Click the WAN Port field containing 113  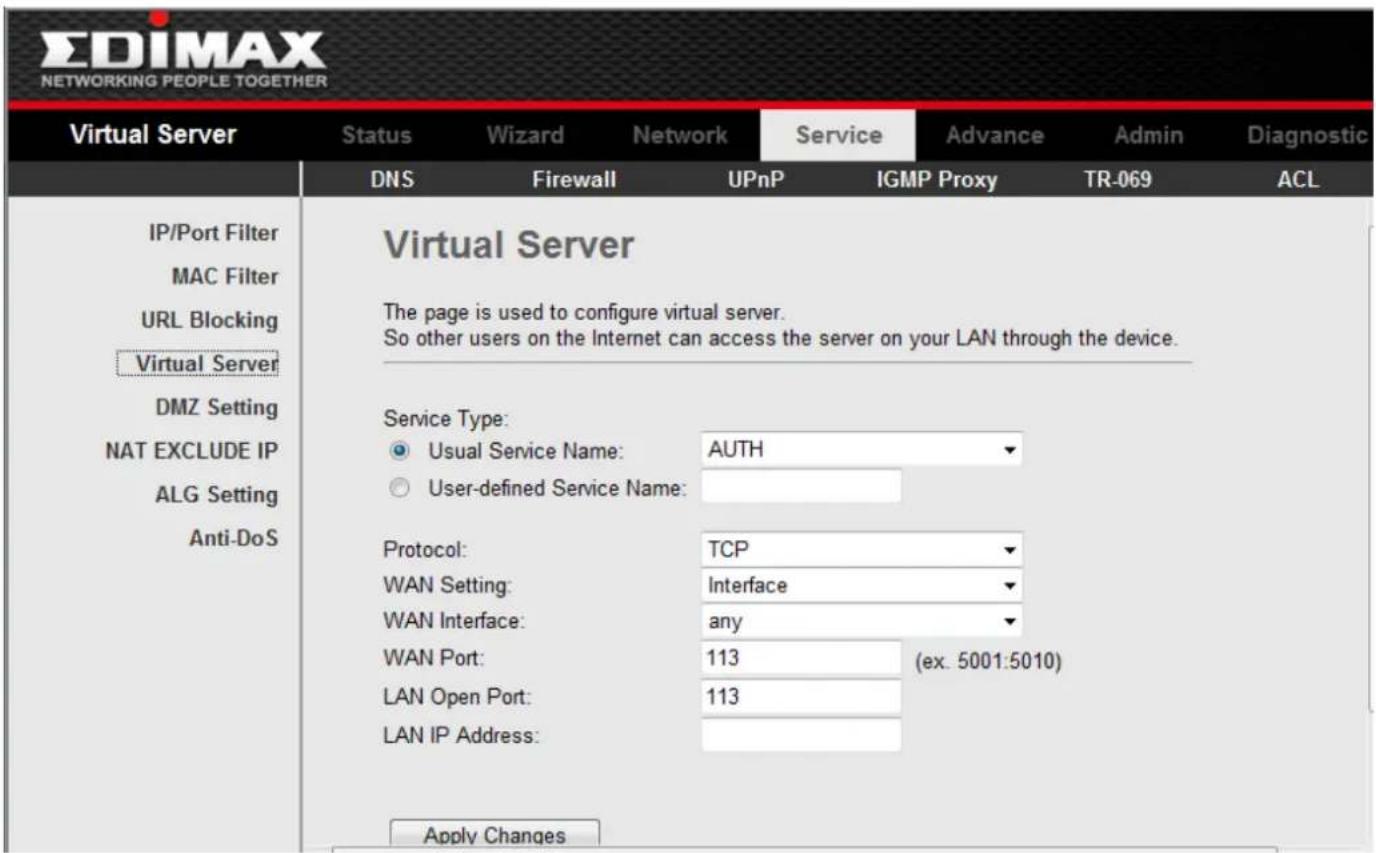click(x=801, y=659)
